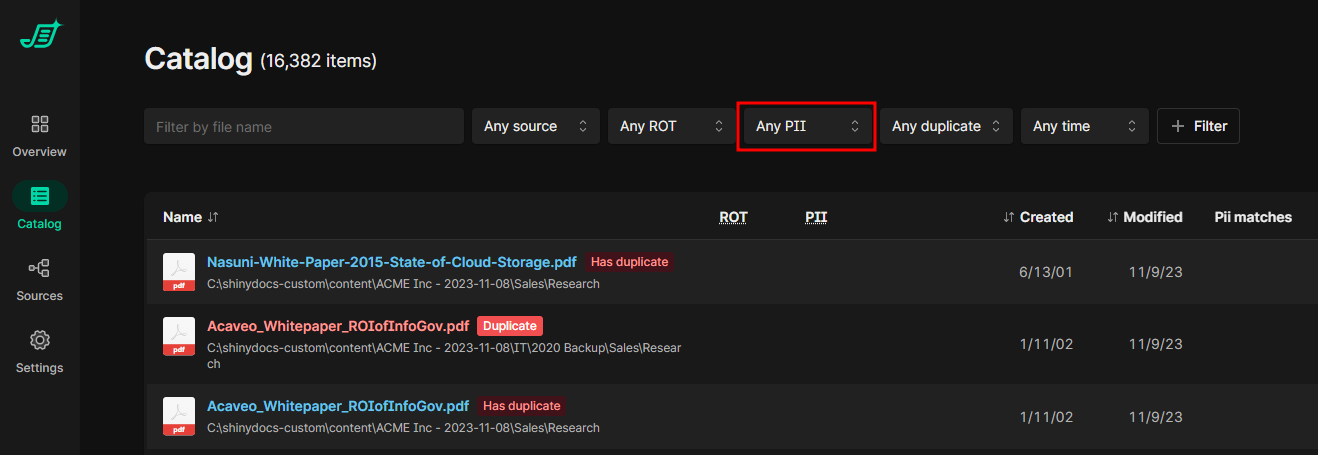Screen dimensions: 1318x455
Task: Click the sort arrows beside Name column
Action: (x=213, y=217)
